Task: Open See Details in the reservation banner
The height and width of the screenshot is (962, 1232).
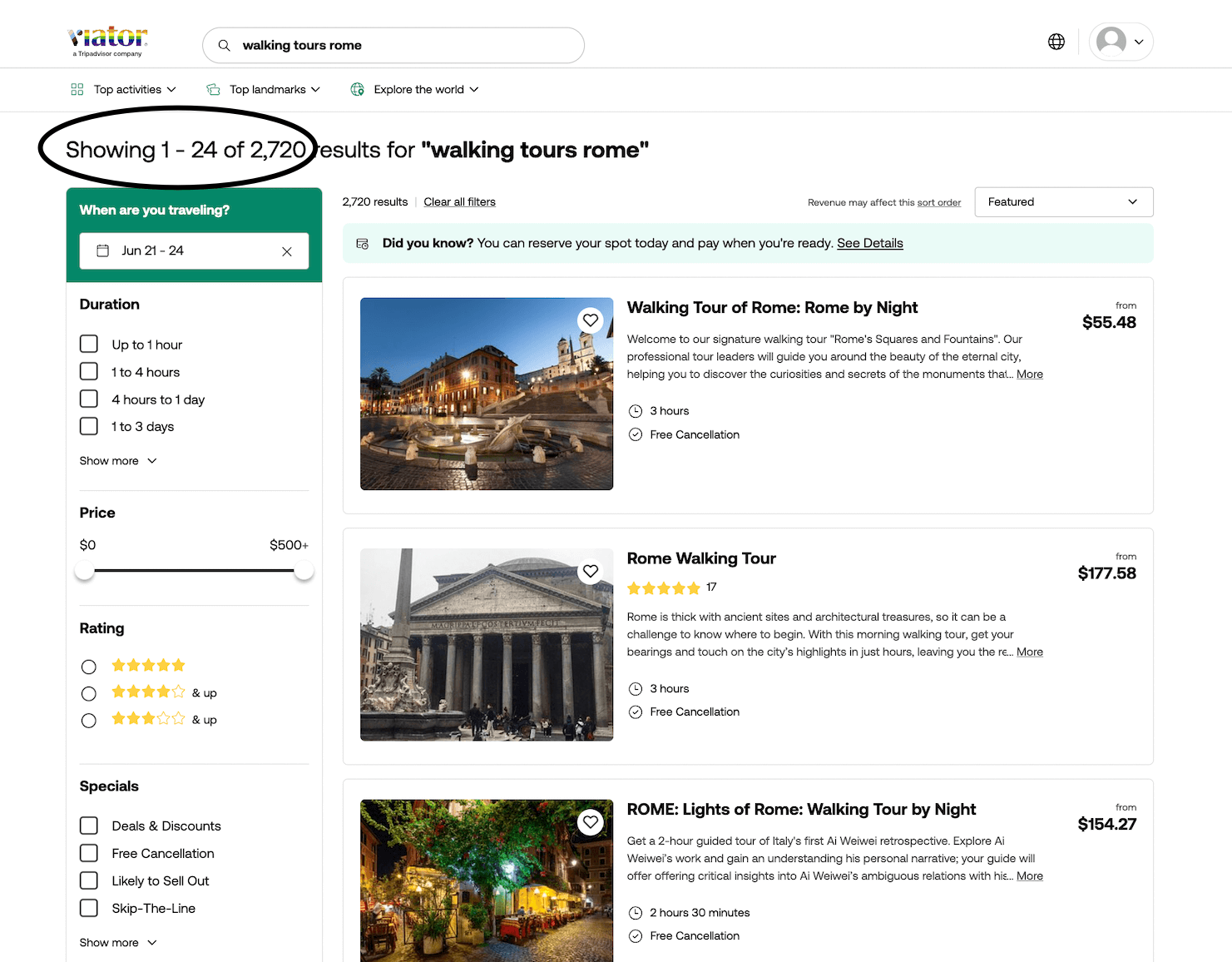Action: point(869,243)
